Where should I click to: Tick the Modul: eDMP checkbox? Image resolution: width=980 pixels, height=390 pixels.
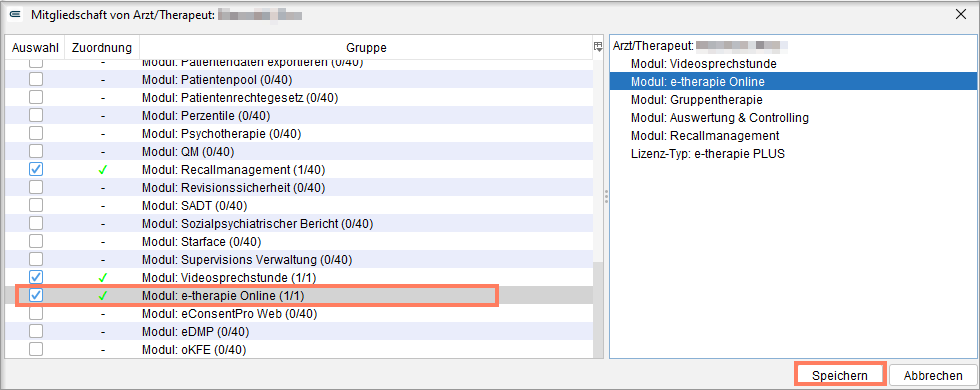click(x=36, y=331)
